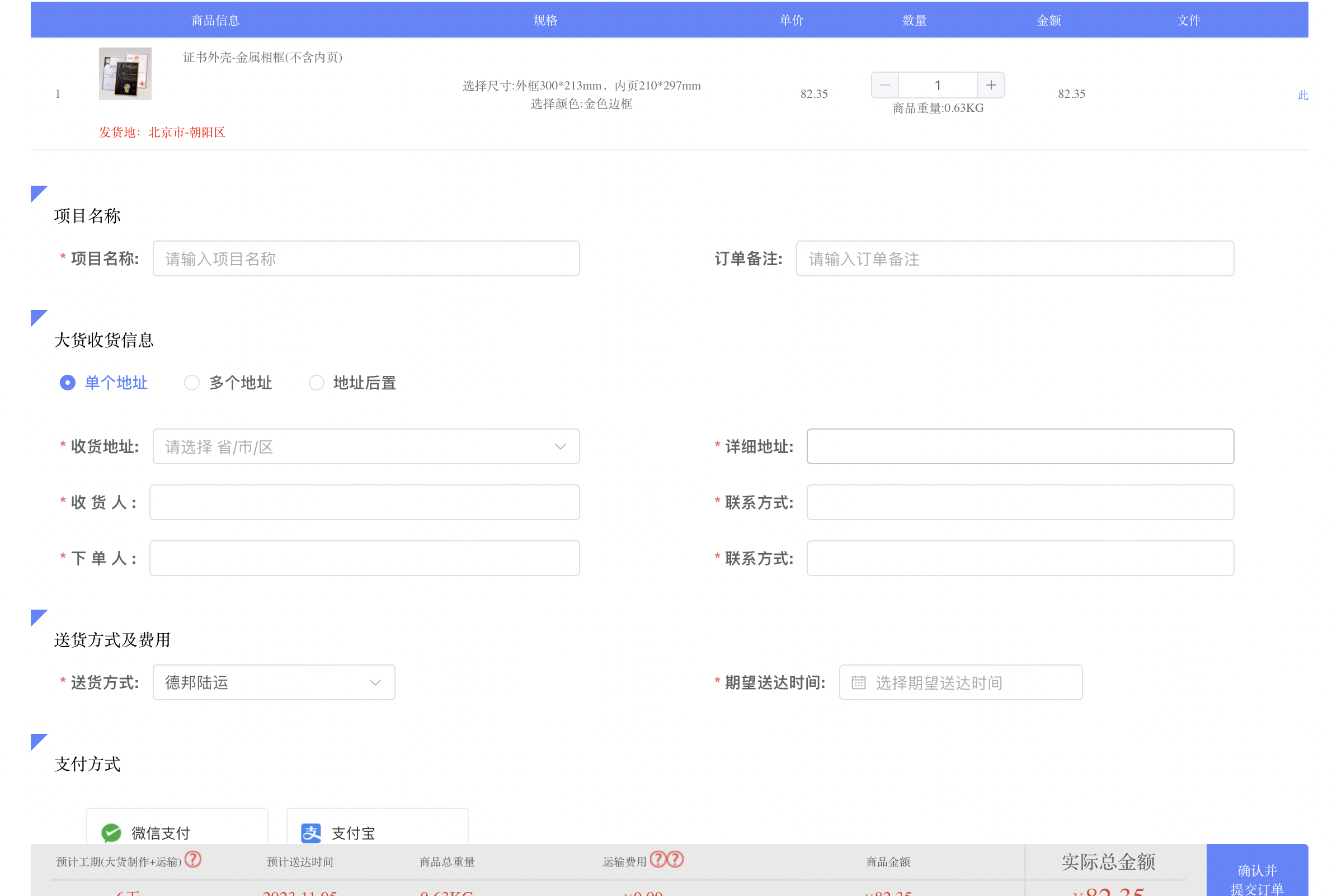The image size is (1337, 896).
Task: Decrease quantity with the minus button
Action: (x=884, y=85)
